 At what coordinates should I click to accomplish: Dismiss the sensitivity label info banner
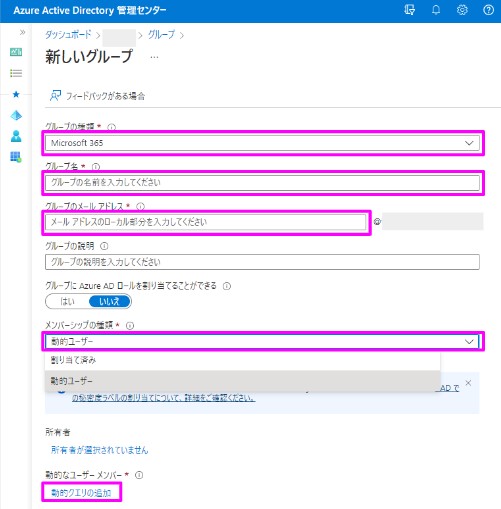point(468,383)
